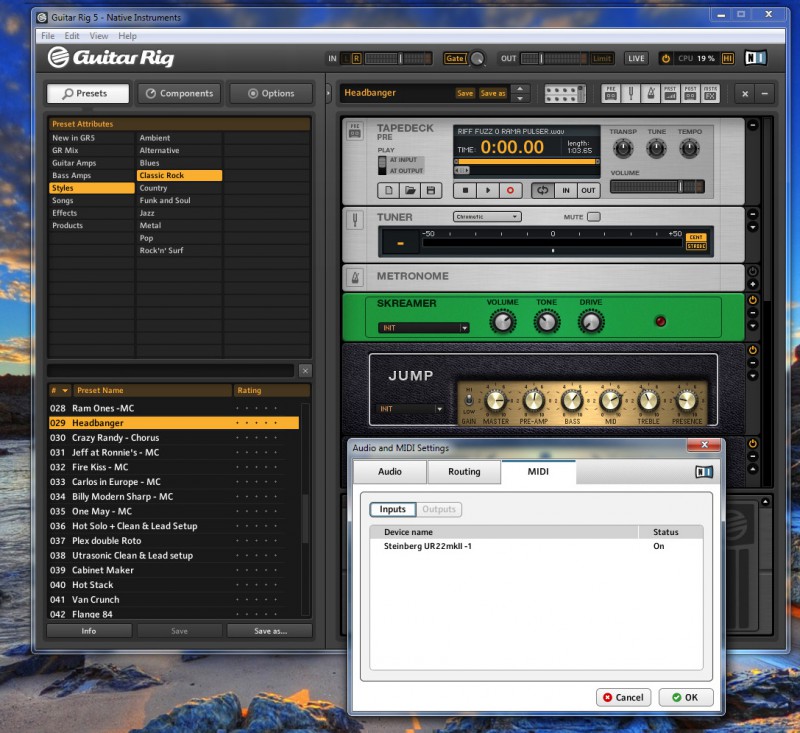Toggle Skreamer power button

point(753,300)
